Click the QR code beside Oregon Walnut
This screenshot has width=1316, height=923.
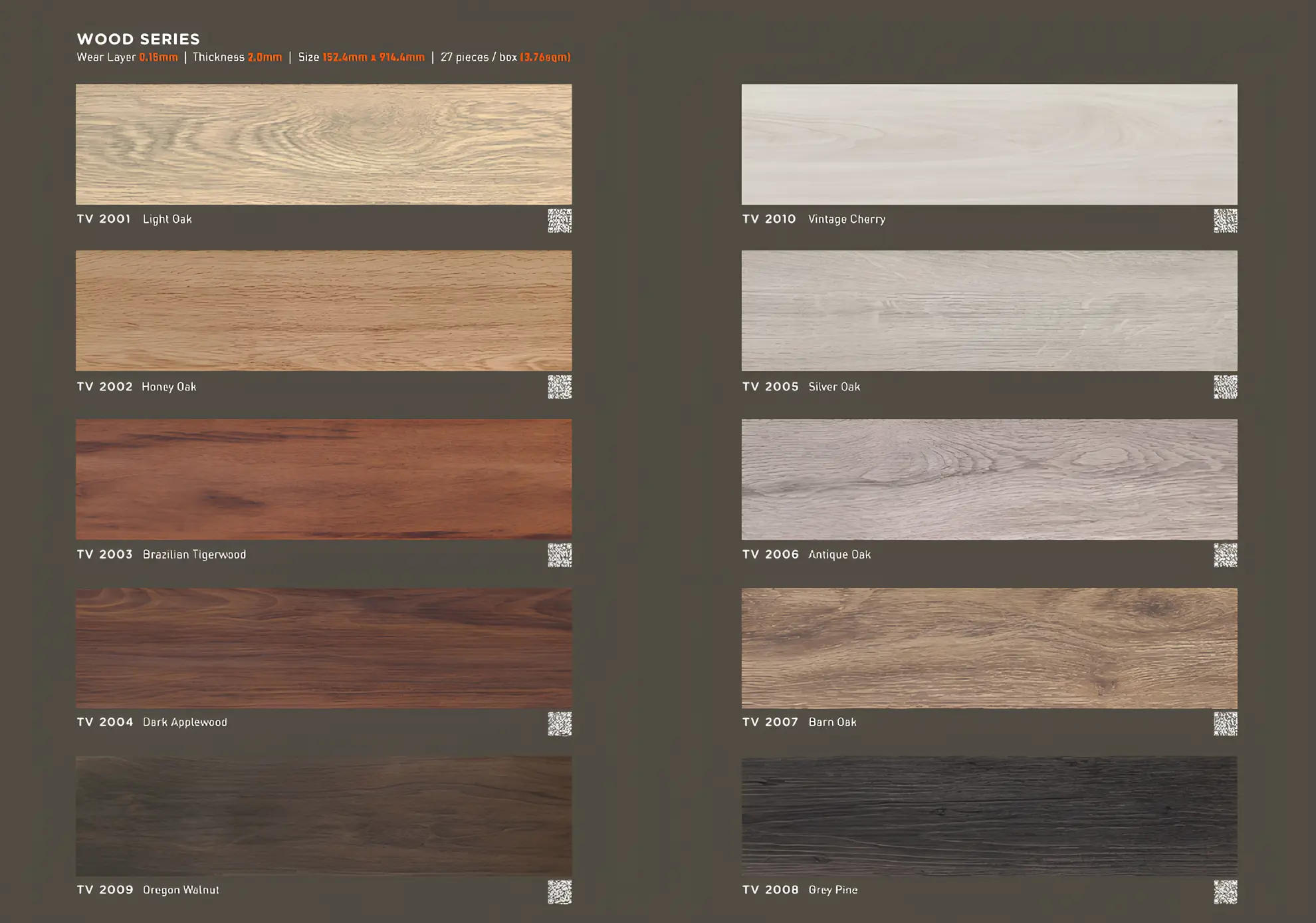(x=560, y=892)
